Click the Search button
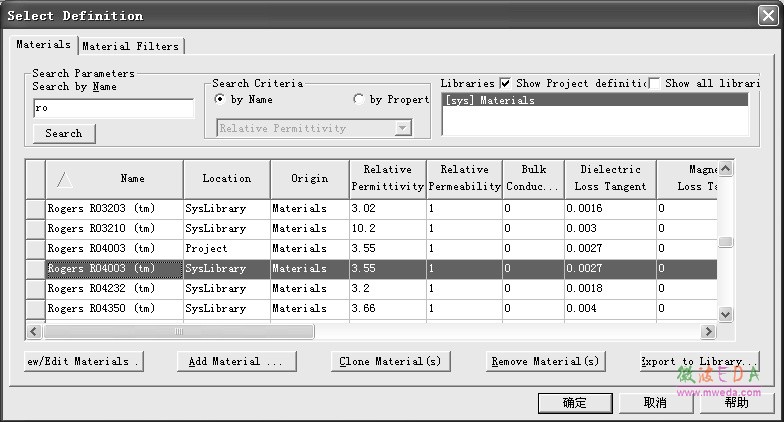This screenshot has height=422, width=784. tap(64, 134)
